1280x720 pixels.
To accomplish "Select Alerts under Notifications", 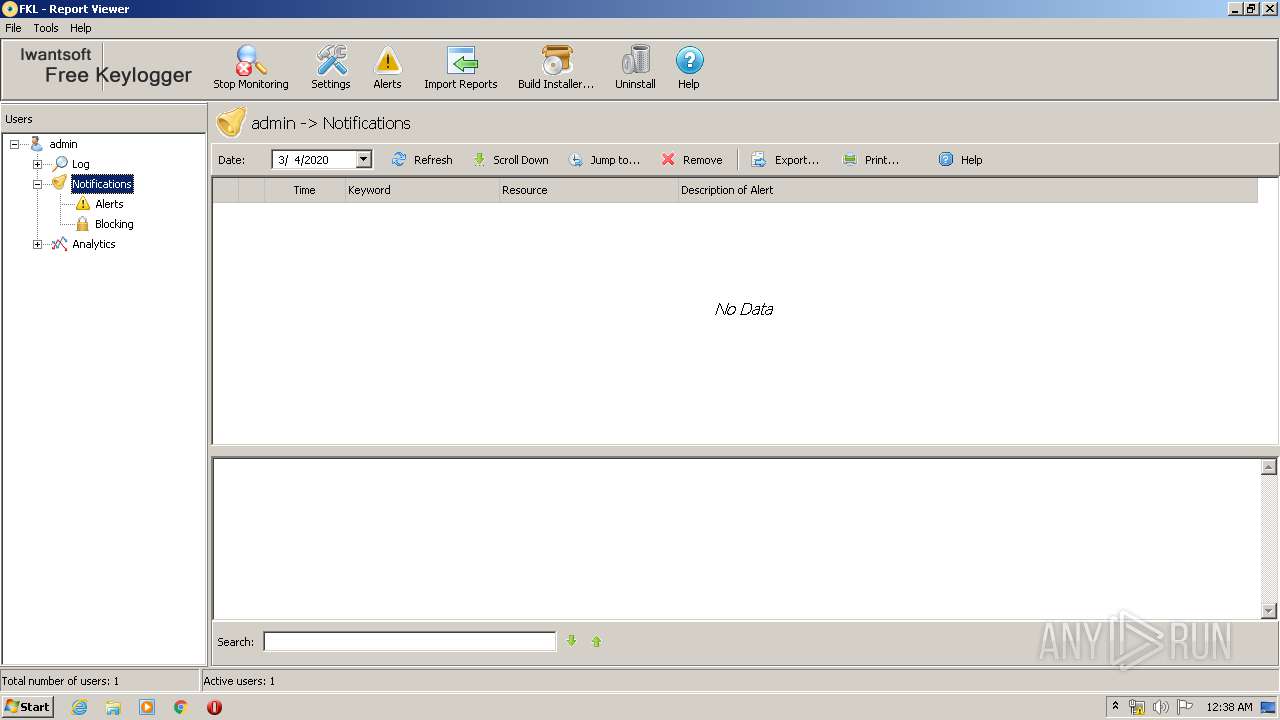I will click(109, 204).
